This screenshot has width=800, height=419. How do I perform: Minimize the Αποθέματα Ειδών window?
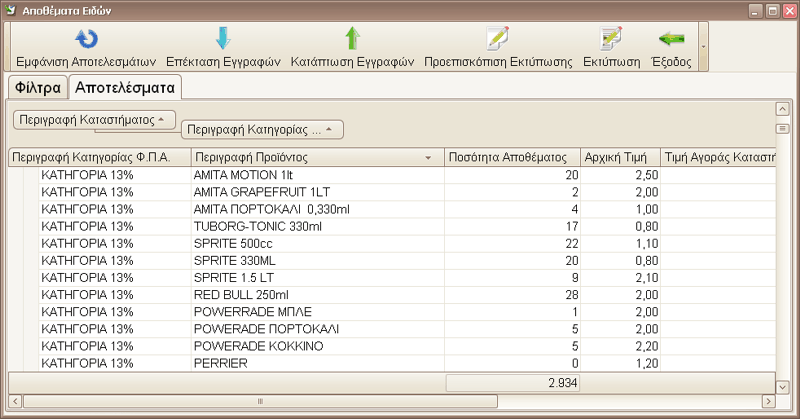pos(756,11)
